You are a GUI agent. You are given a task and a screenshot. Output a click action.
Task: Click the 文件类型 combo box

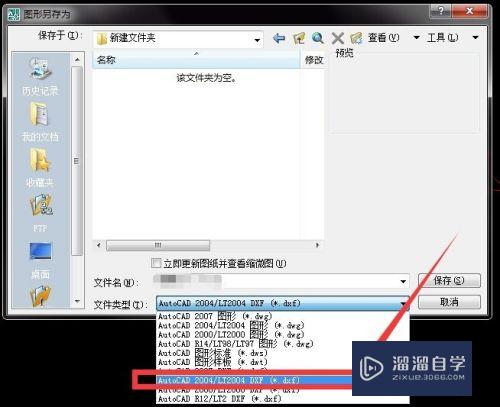pyautogui.click(x=283, y=303)
